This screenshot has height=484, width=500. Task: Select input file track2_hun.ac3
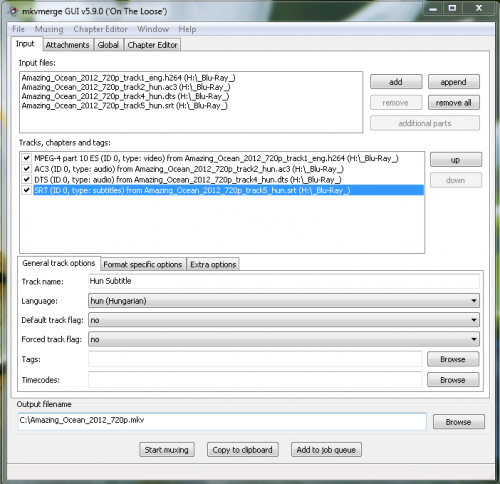coord(126,87)
